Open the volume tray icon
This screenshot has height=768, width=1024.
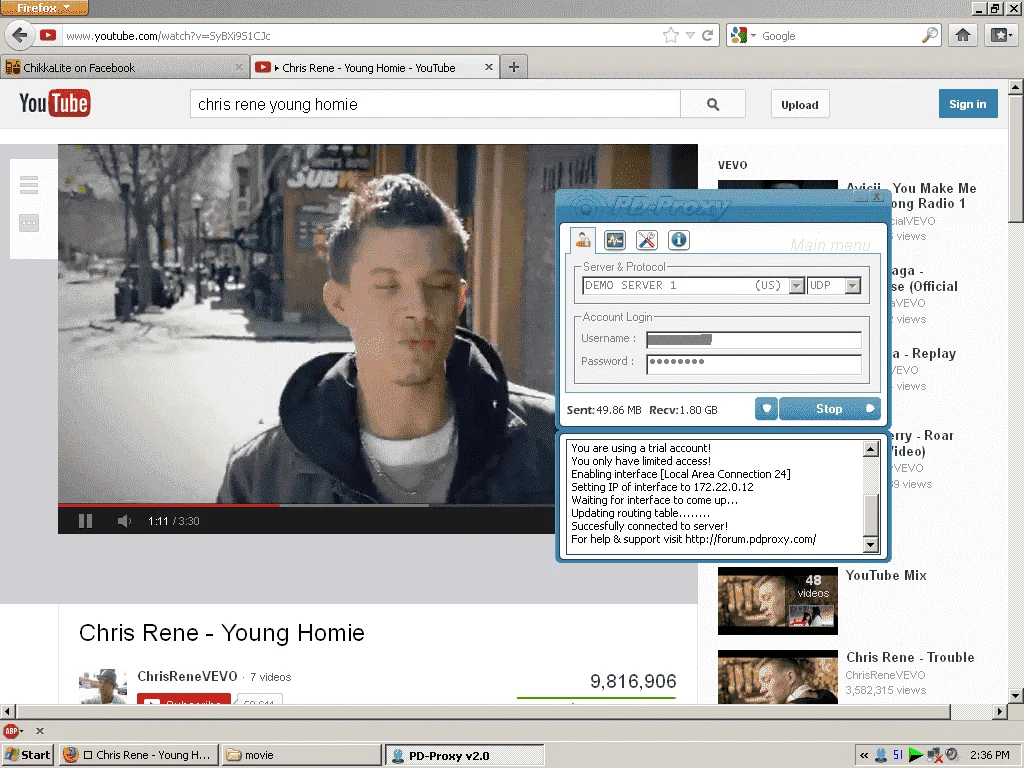coord(952,755)
